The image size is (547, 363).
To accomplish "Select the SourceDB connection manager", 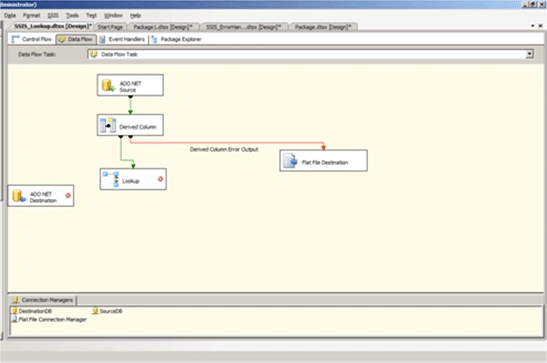I will 107,311.
